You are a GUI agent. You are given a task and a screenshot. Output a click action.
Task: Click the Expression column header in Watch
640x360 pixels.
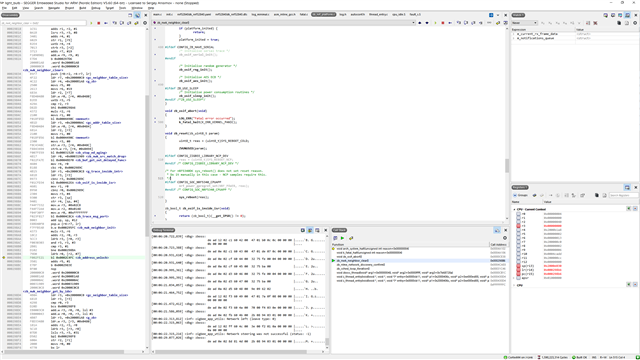tap(543, 30)
